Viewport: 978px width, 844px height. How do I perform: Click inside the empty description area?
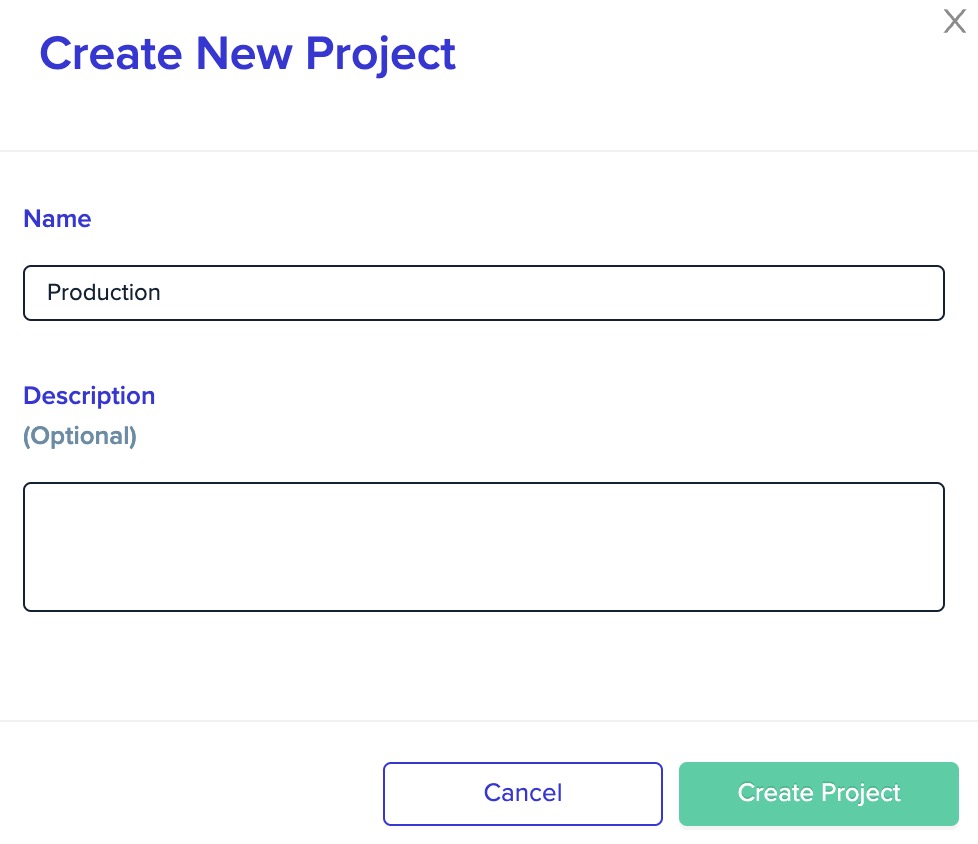[x=484, y=546]
